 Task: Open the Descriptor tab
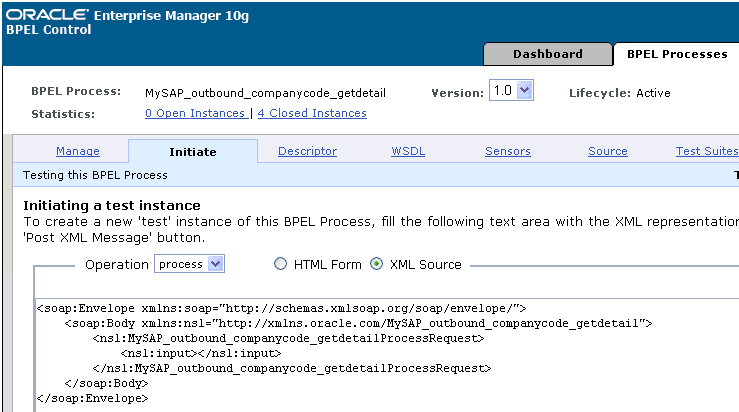point(307,151)
